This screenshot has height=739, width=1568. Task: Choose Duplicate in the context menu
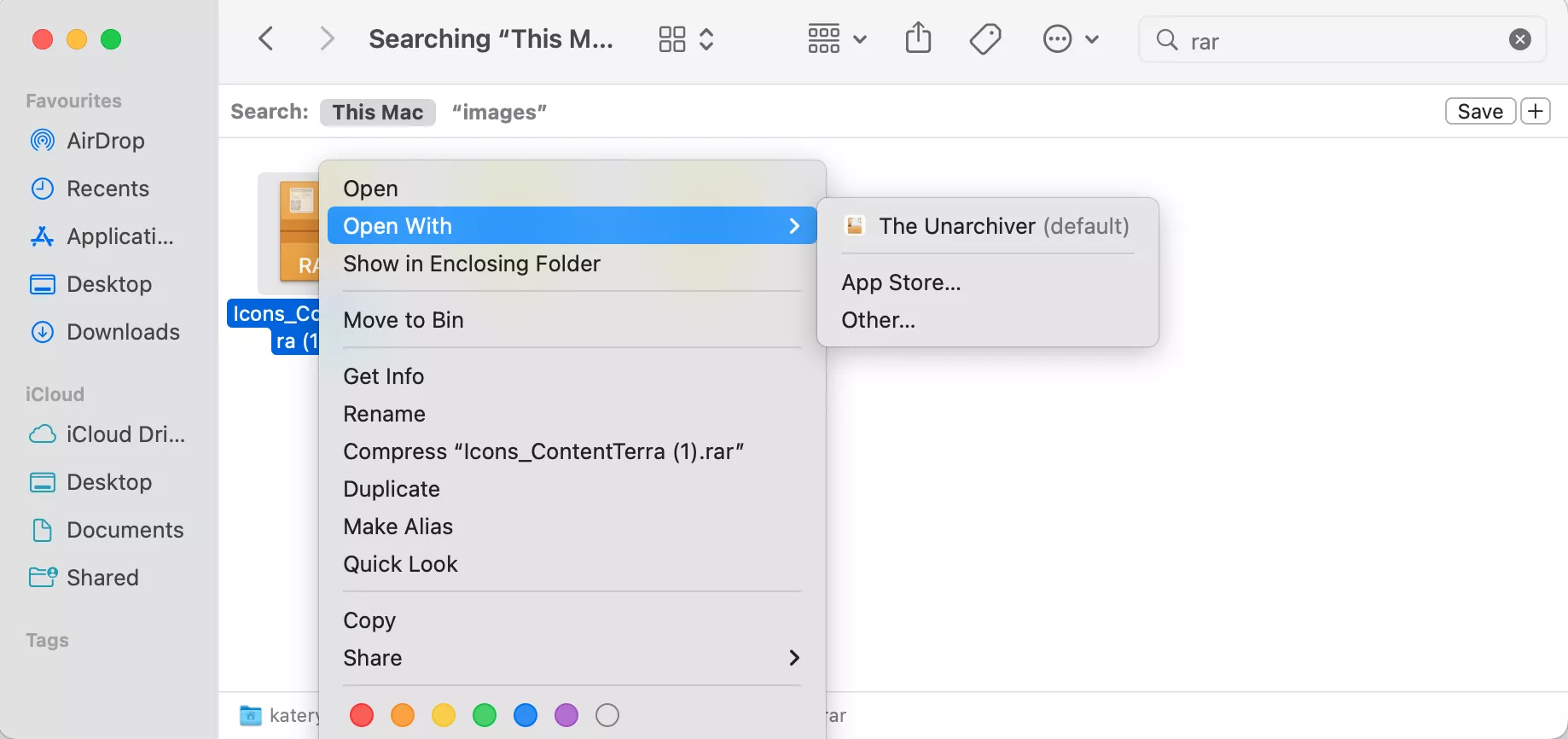coord(572,488)
